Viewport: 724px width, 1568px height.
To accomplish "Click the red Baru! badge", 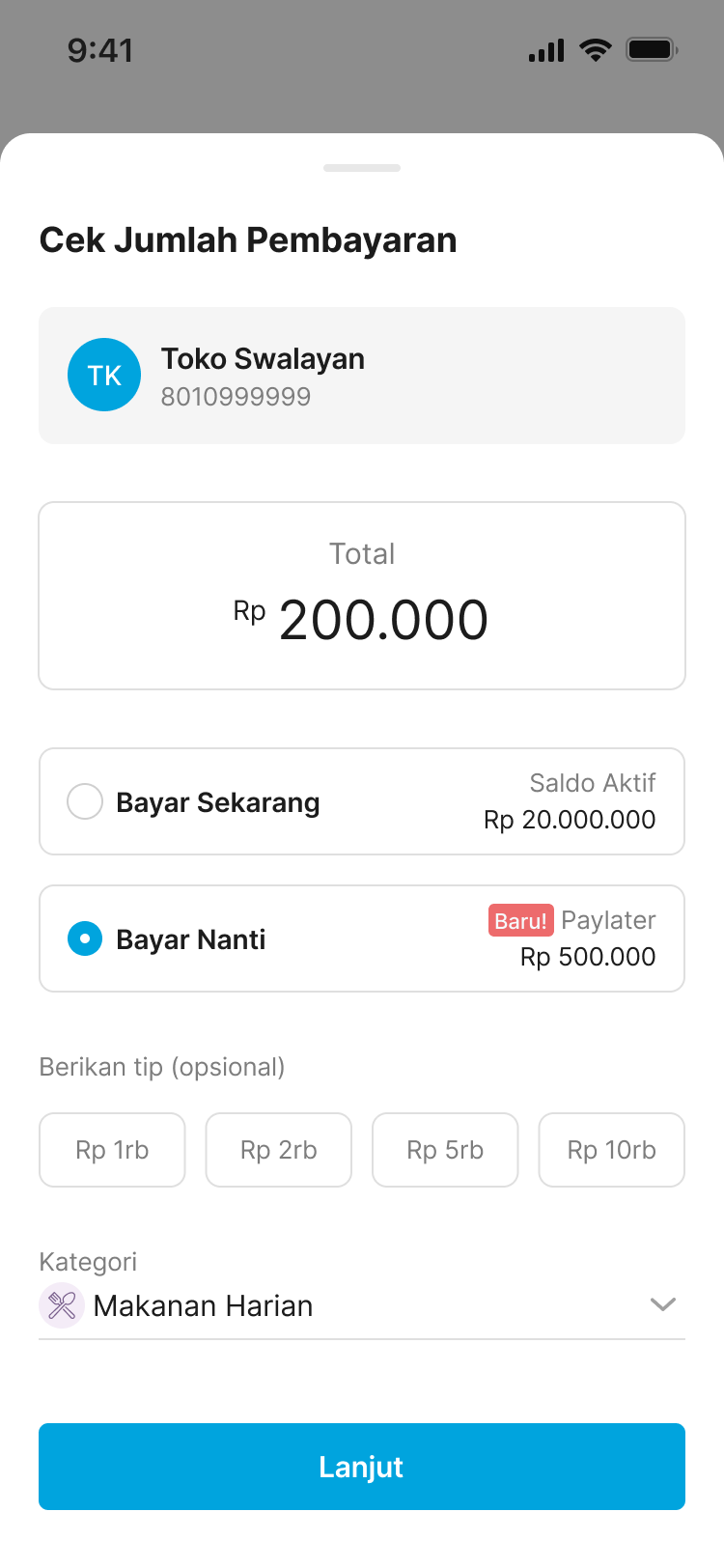I will [x=520, y=921].
